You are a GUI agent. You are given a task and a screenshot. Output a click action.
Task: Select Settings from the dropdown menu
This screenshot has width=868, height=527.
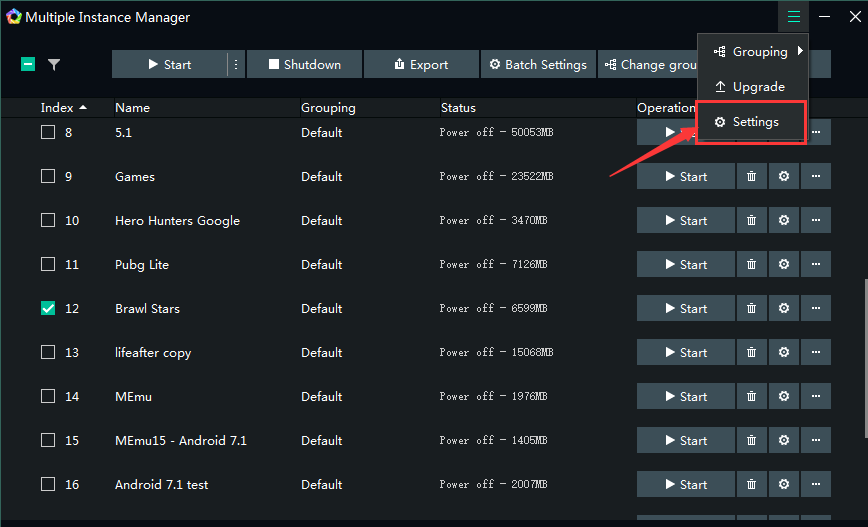coord(752,122)
